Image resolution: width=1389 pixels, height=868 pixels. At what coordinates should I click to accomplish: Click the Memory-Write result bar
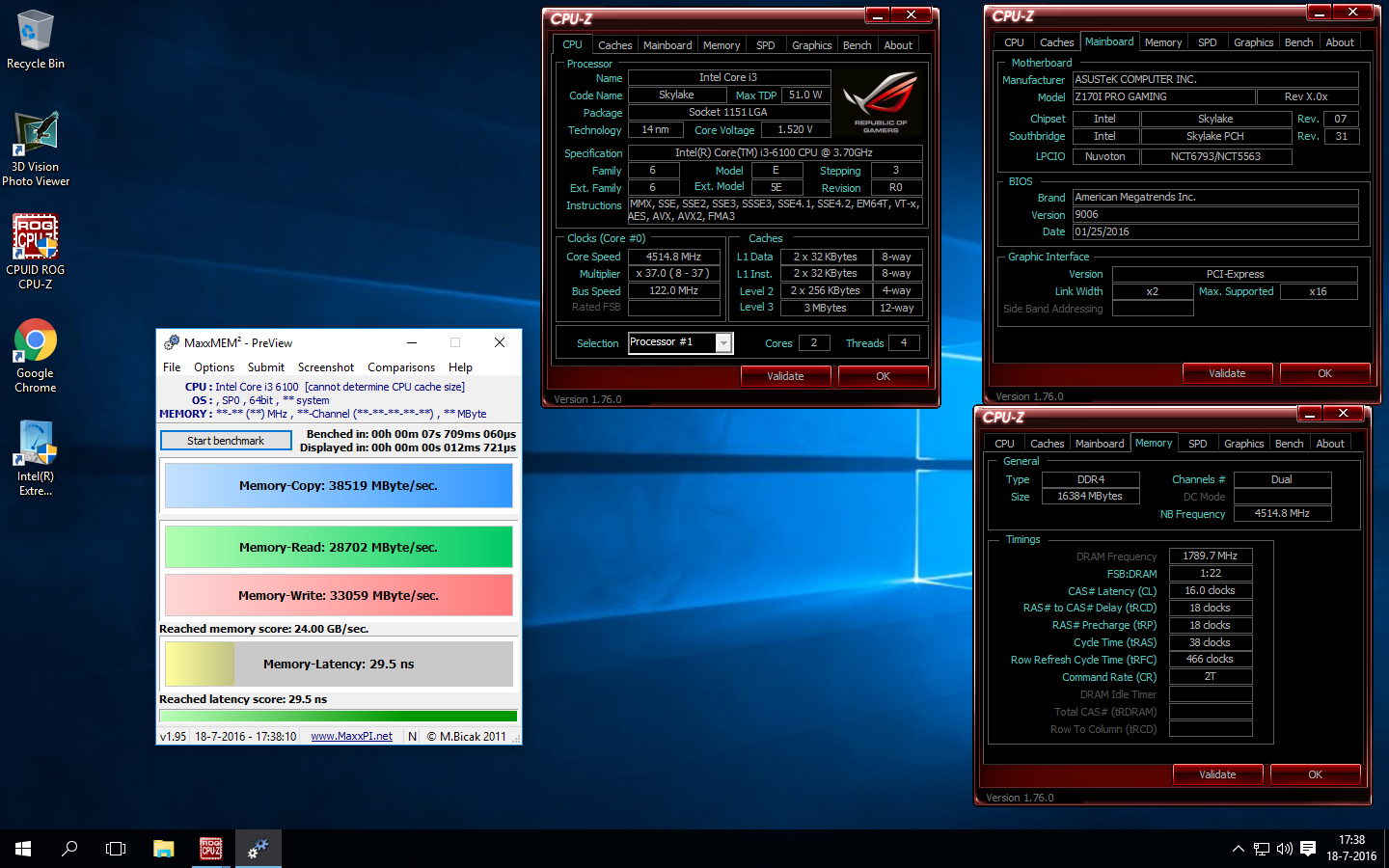coord(339,595)
